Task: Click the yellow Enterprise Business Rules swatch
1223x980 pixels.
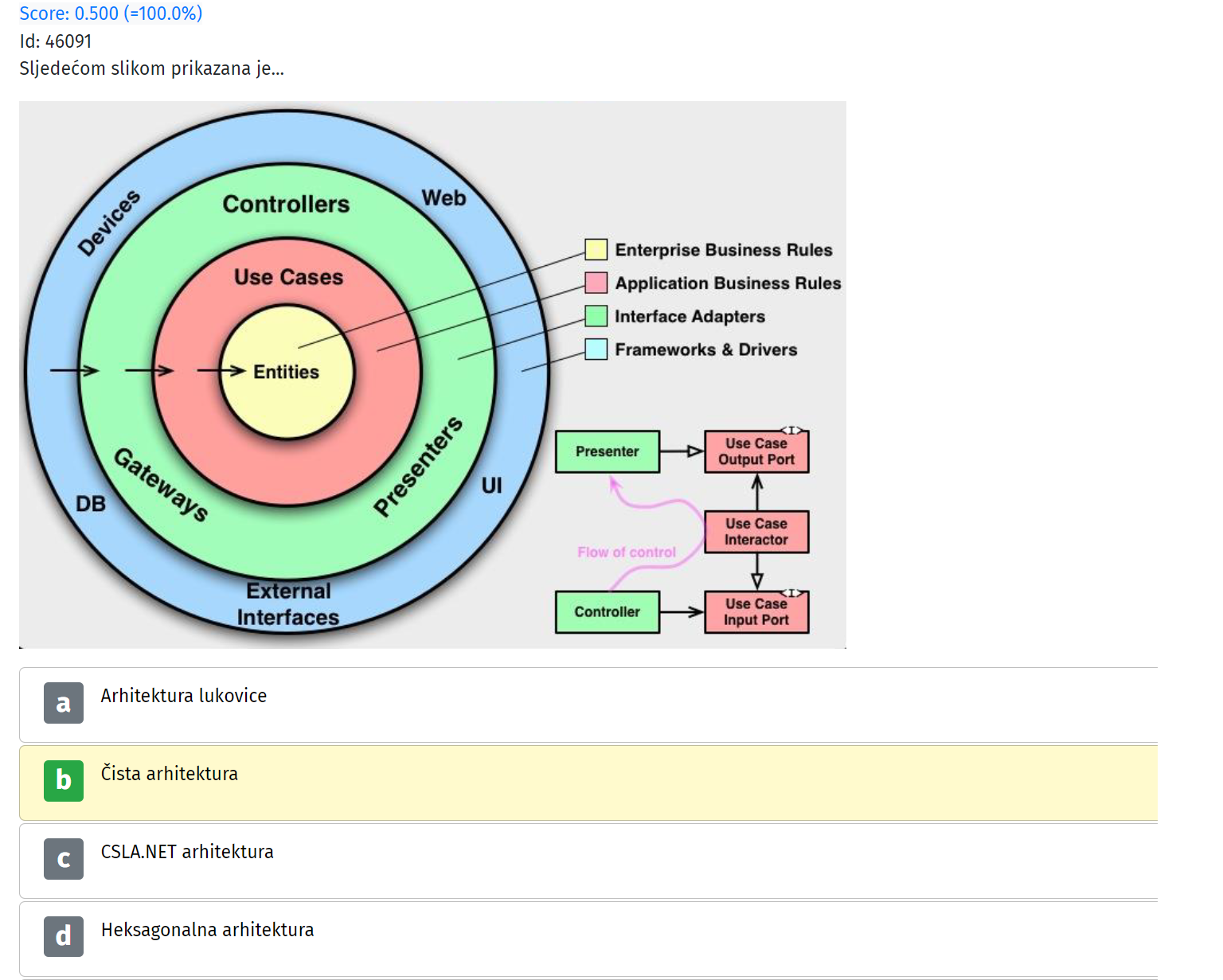Action: point(596,249)
